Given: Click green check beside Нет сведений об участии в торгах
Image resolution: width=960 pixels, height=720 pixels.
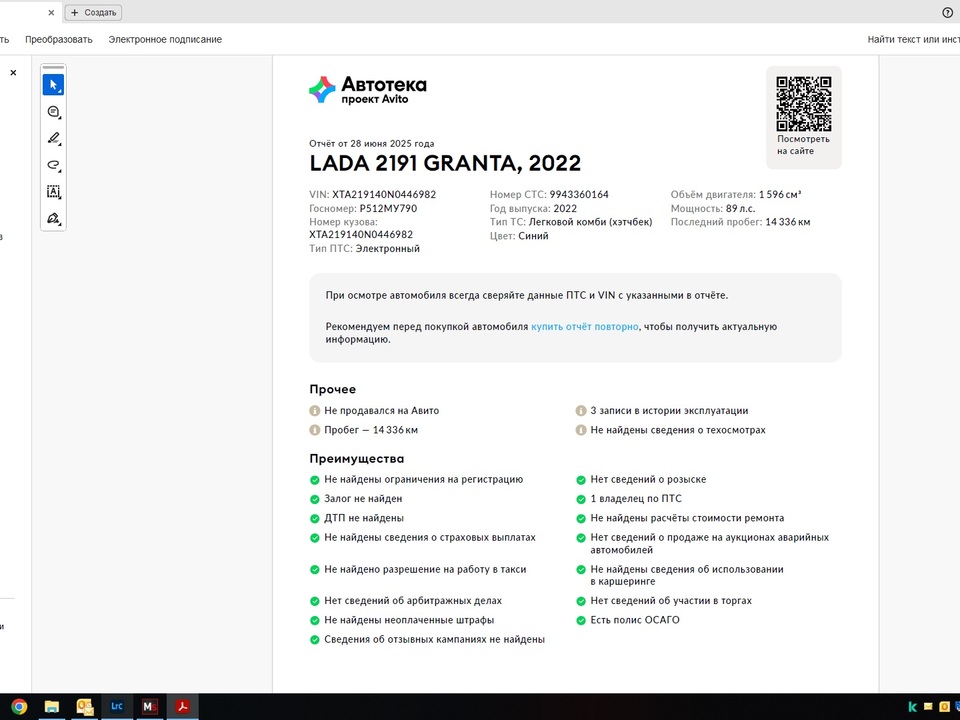Looking at the screenshot, I should pyautogui.click(x=581, y=601).
